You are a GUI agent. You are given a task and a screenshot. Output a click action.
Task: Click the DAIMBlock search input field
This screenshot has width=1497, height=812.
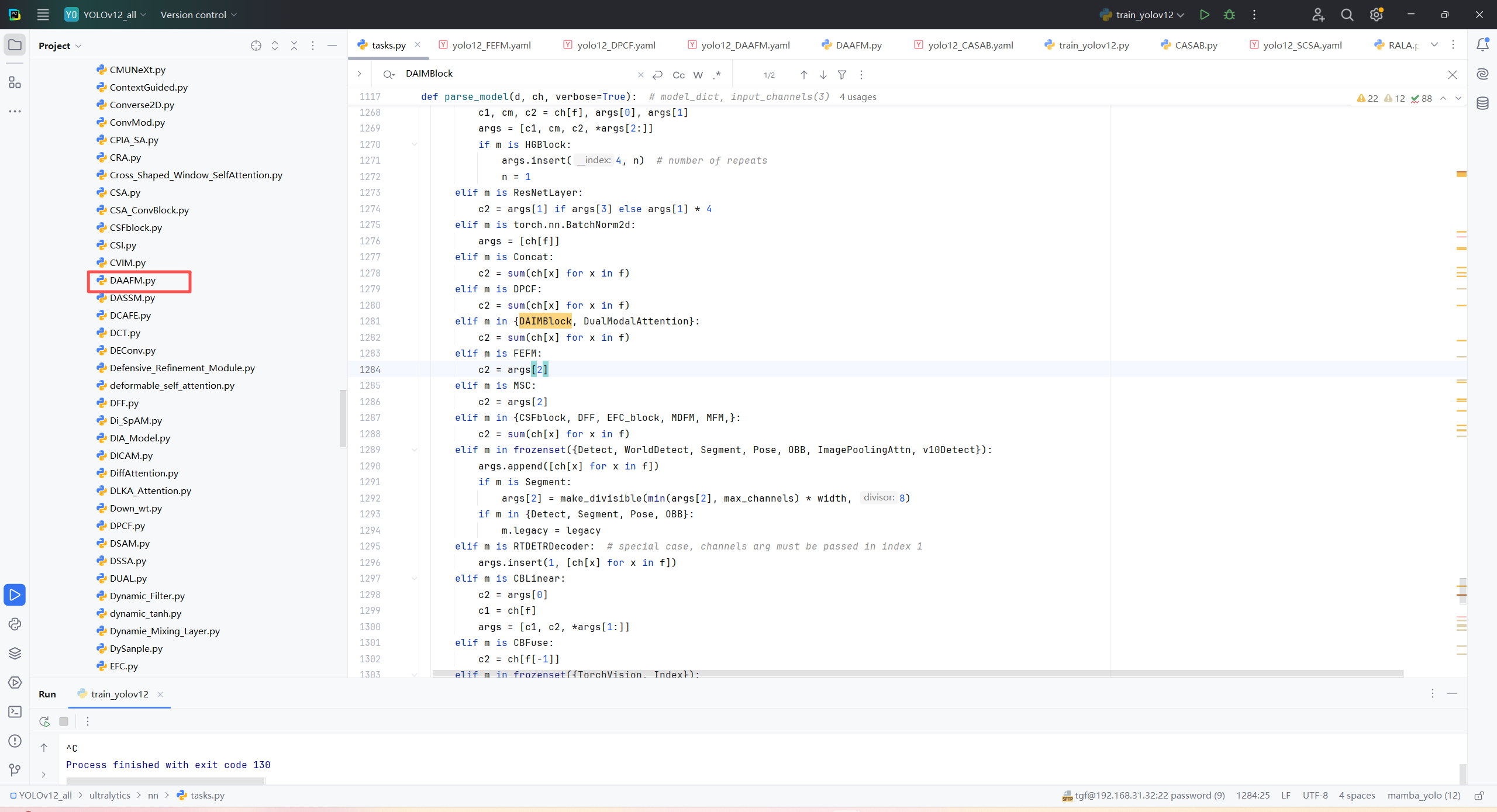pyautogui.click(x=515, y=74)
